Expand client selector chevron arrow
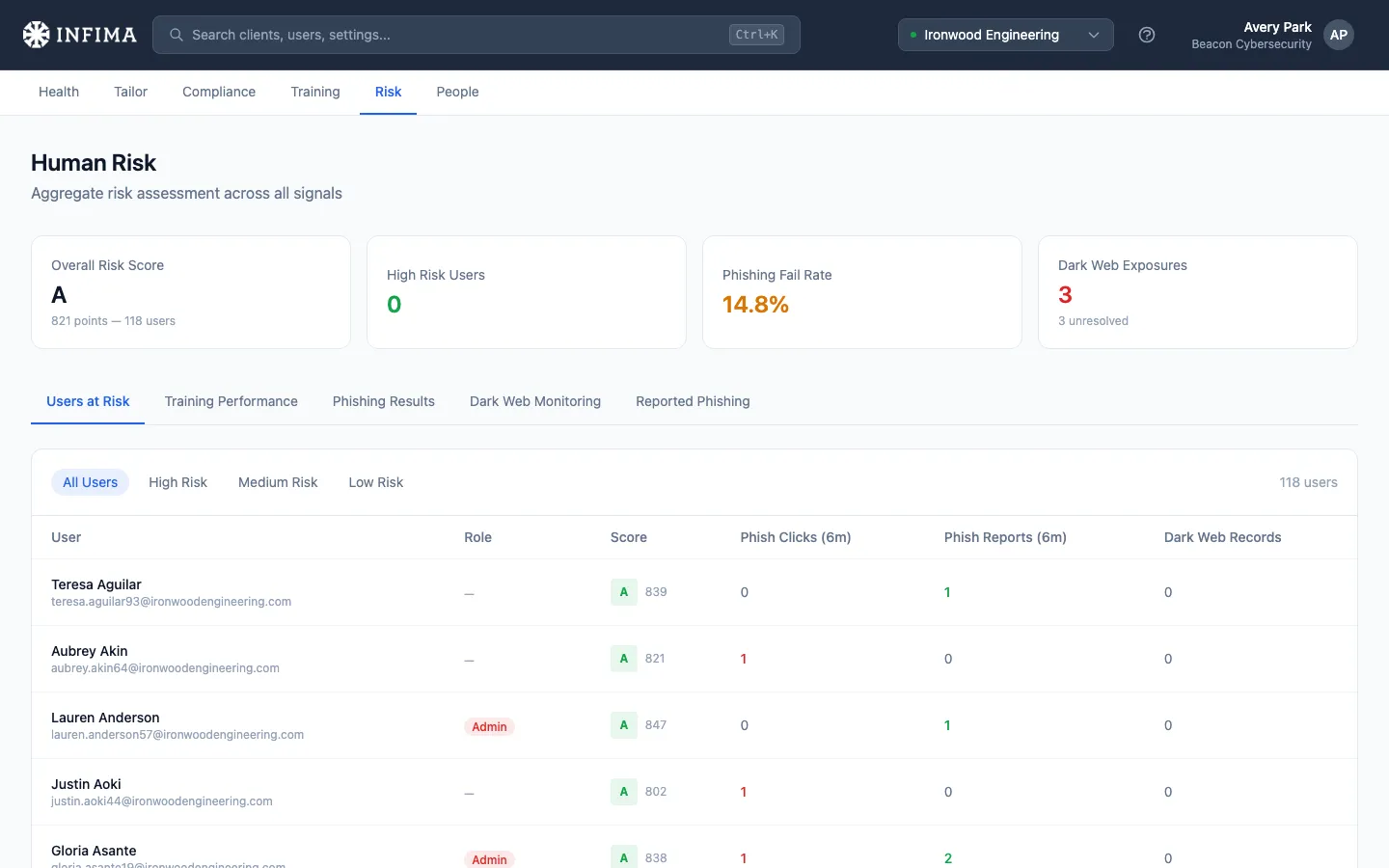 [1094, 35]
